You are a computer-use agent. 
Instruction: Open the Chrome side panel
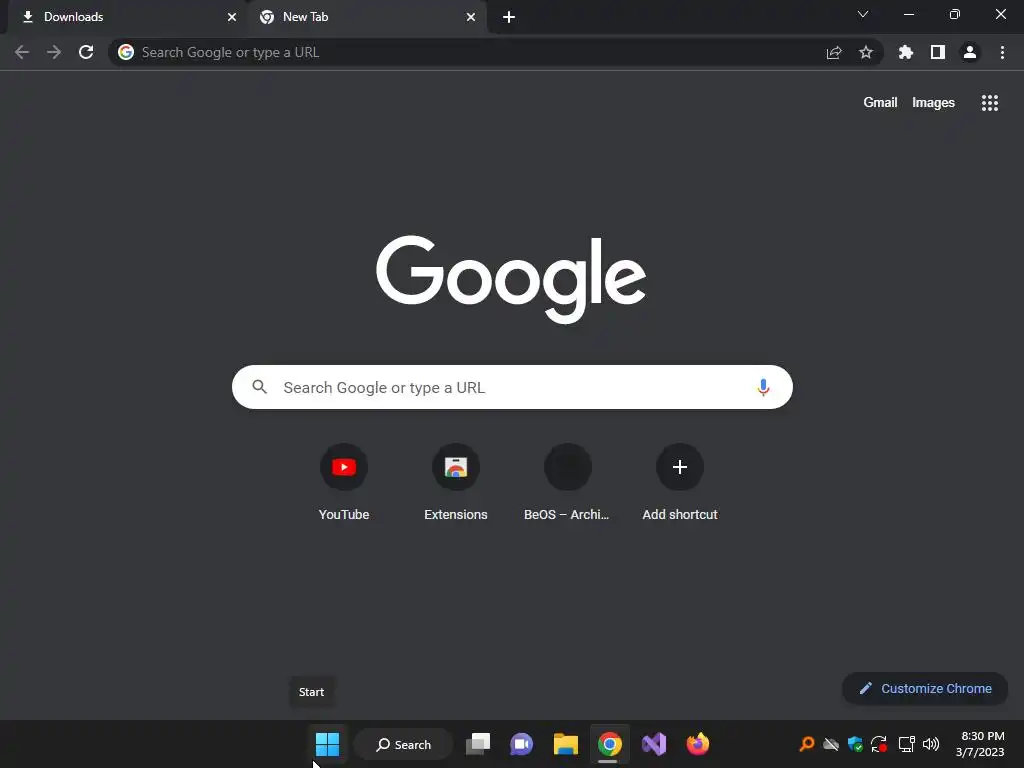[x=938, y=52]
